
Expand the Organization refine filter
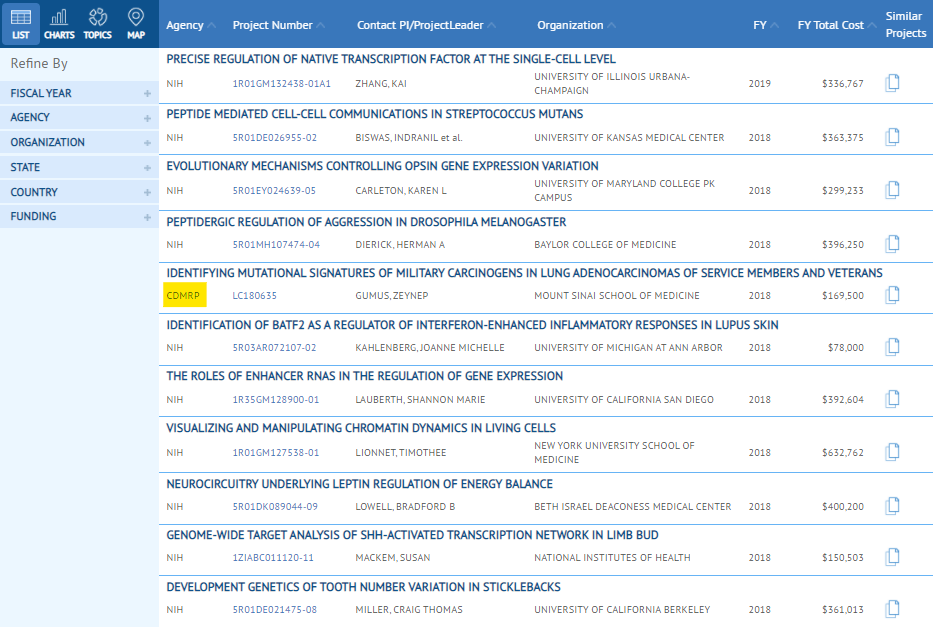pyautogui.click(x=80, y=143)
